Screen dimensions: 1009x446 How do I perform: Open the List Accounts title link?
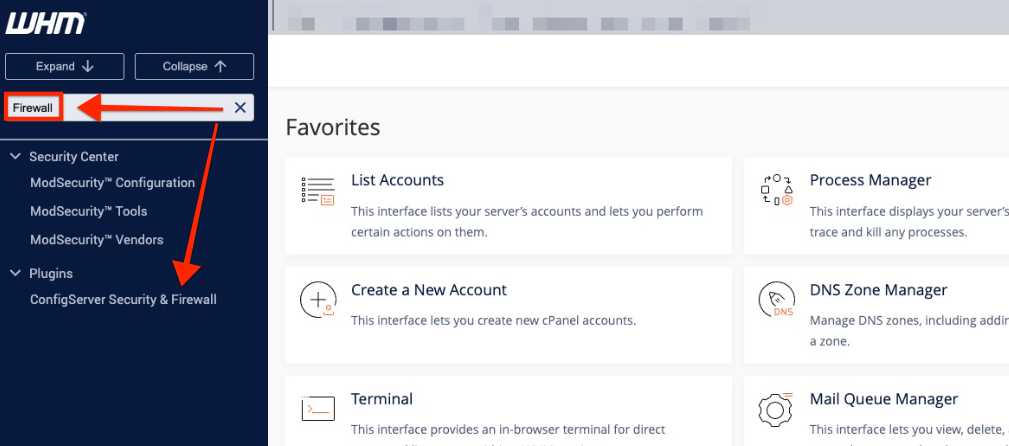tap(397, 180)
